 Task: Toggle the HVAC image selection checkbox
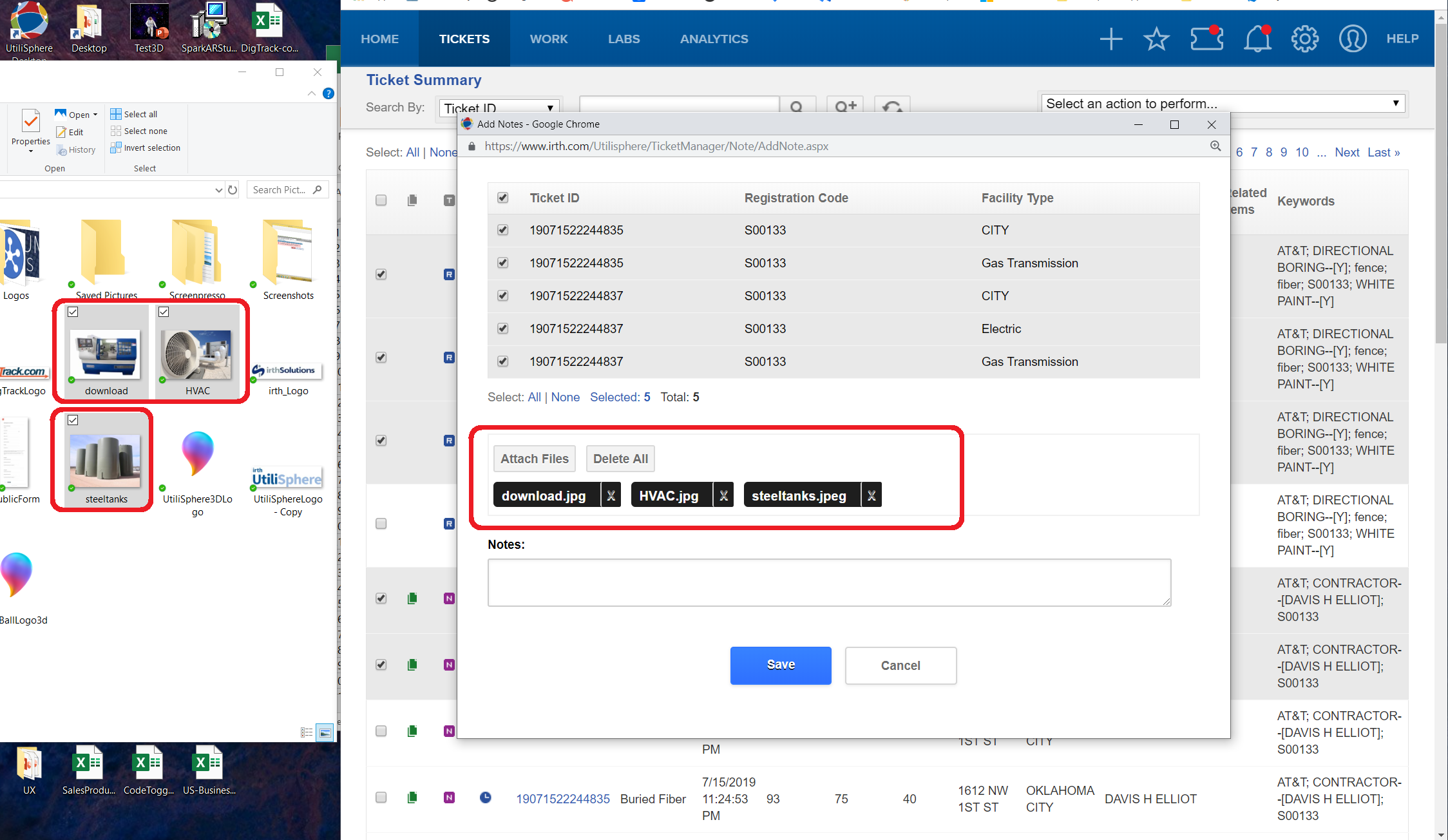click(x=164, y=312)
